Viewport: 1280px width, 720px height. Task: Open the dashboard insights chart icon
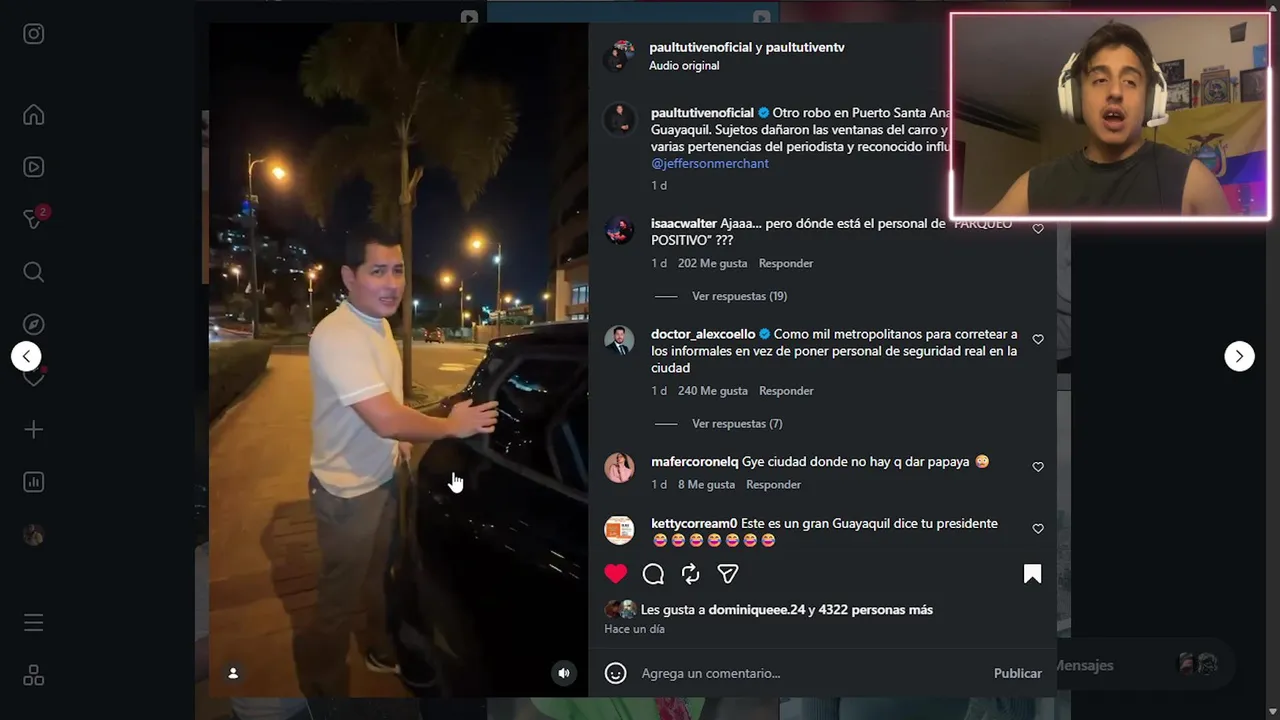point(34,482)
